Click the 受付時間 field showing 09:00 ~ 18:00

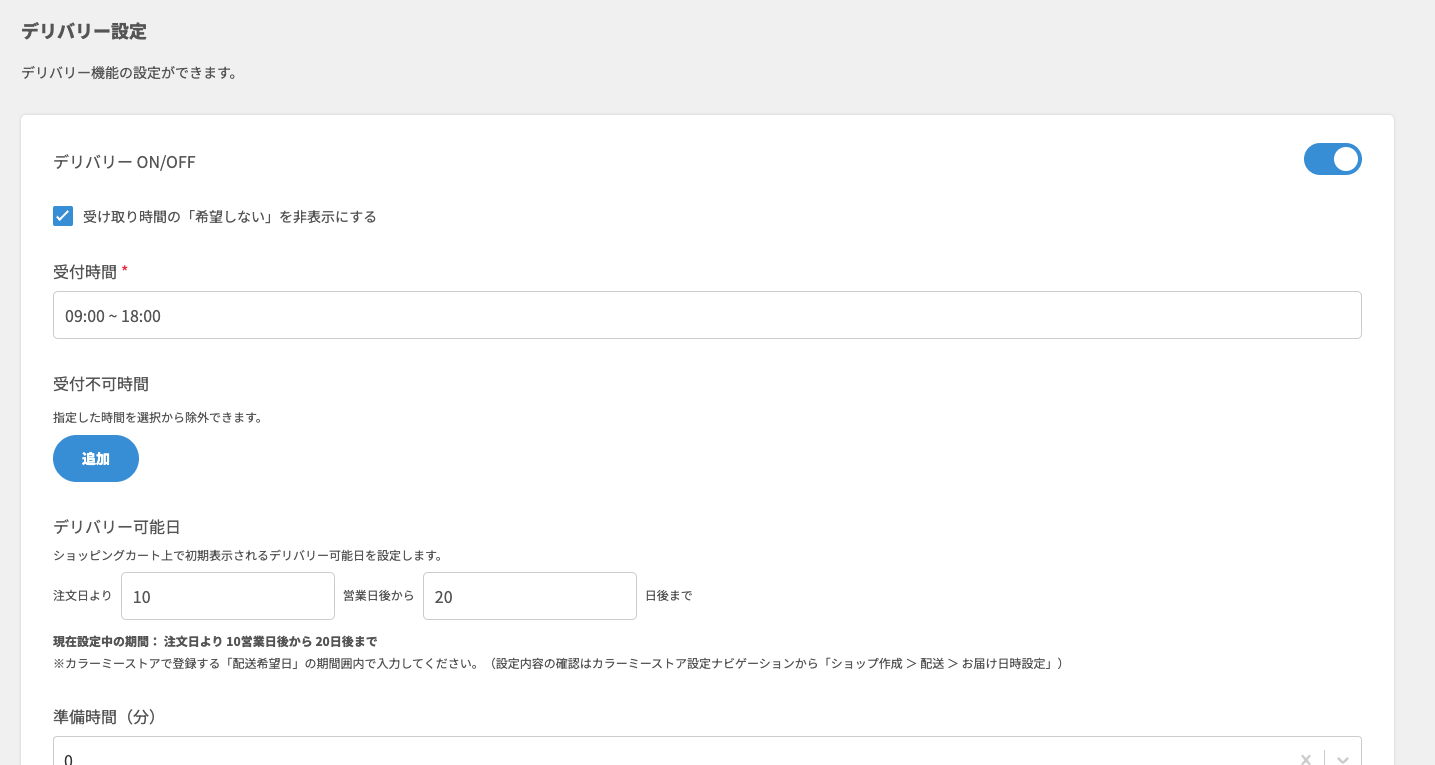706,315
